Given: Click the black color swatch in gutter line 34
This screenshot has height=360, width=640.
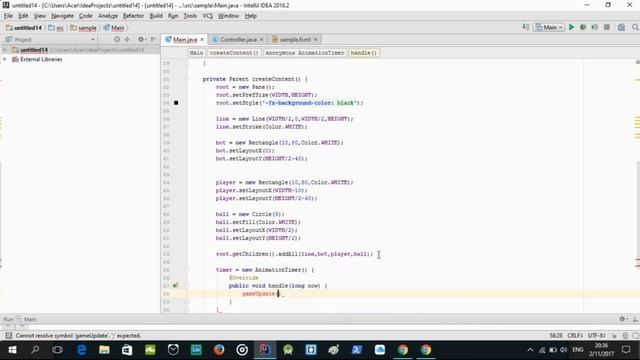Looking at the screenshot, I should point(176,103).
